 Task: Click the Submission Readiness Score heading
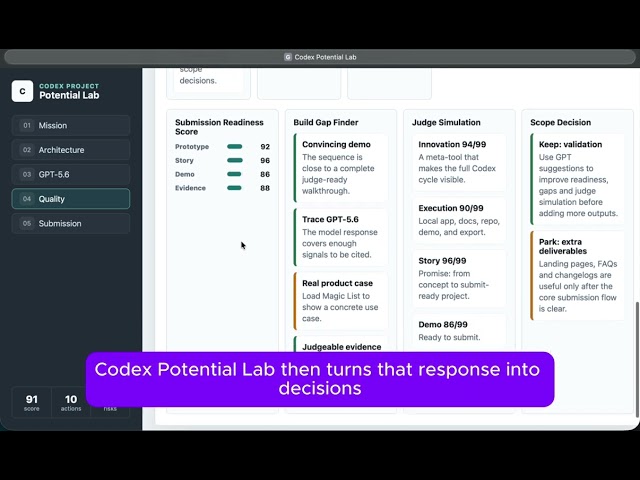point(219,127)
